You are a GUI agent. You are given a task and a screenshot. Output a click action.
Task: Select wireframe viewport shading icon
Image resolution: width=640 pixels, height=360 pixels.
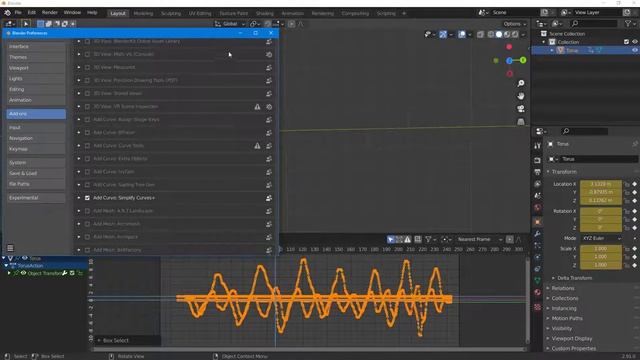pyautogui.click(x=491, y=34)
